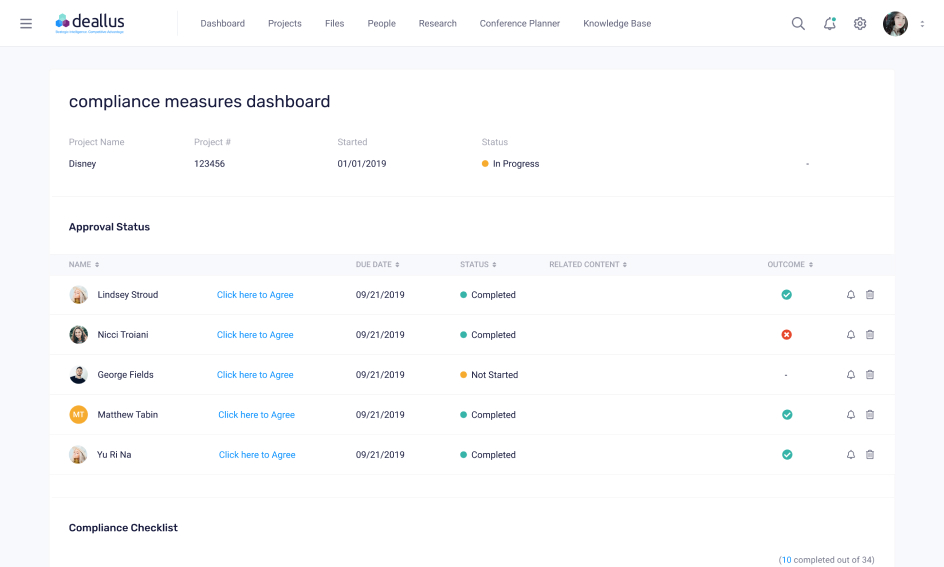This screenshot has height=567, width=944.
Task: Open the notifications bell in header
Action: click(x=829, y=24)
